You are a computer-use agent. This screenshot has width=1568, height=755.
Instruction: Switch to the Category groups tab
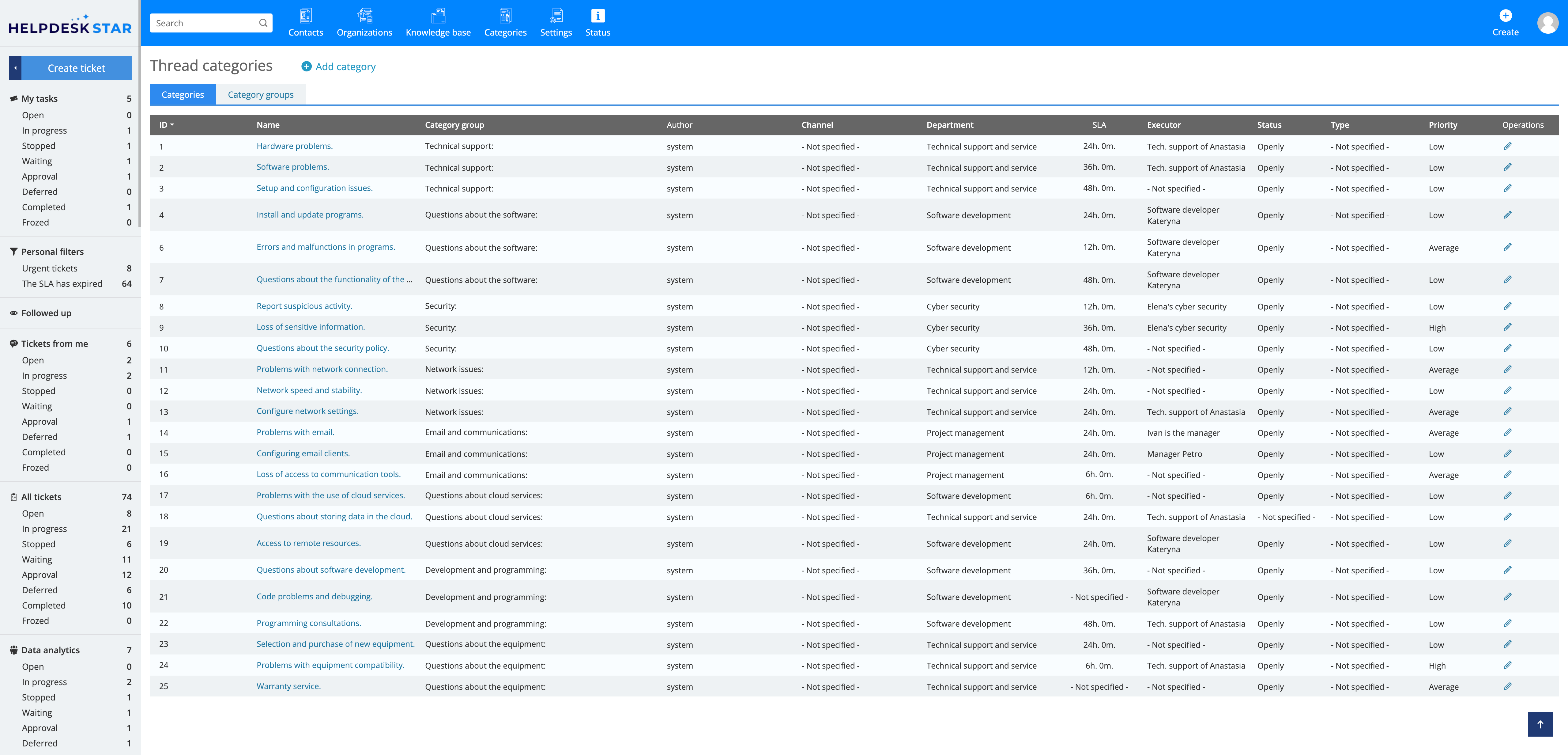pos(261,95)
